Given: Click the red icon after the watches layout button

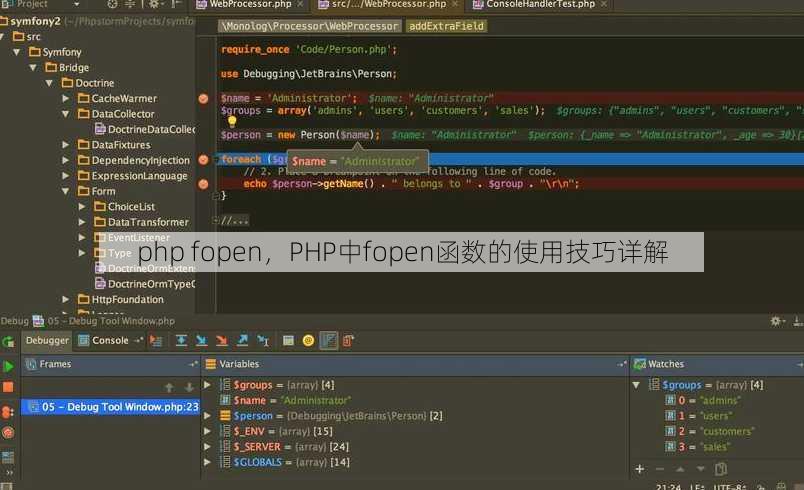Looking at the screenshot, I should click(348, 341).
